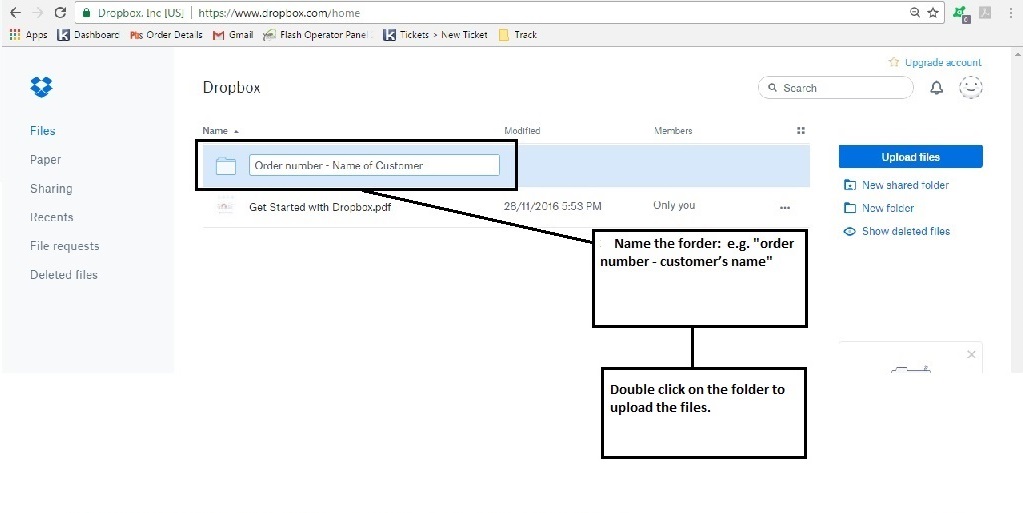Click the Upload files button
This screenshot has width=1023, height=513.
(x=911, y=157)
